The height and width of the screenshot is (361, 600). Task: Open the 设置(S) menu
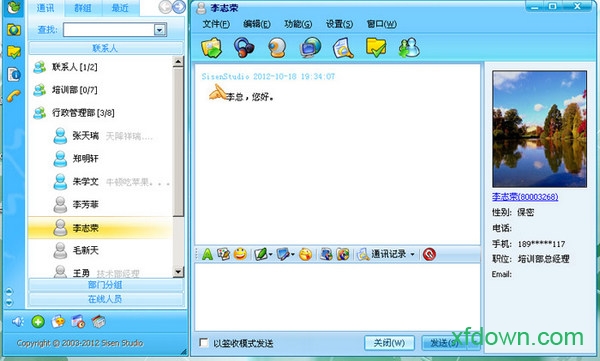[339, 24]
